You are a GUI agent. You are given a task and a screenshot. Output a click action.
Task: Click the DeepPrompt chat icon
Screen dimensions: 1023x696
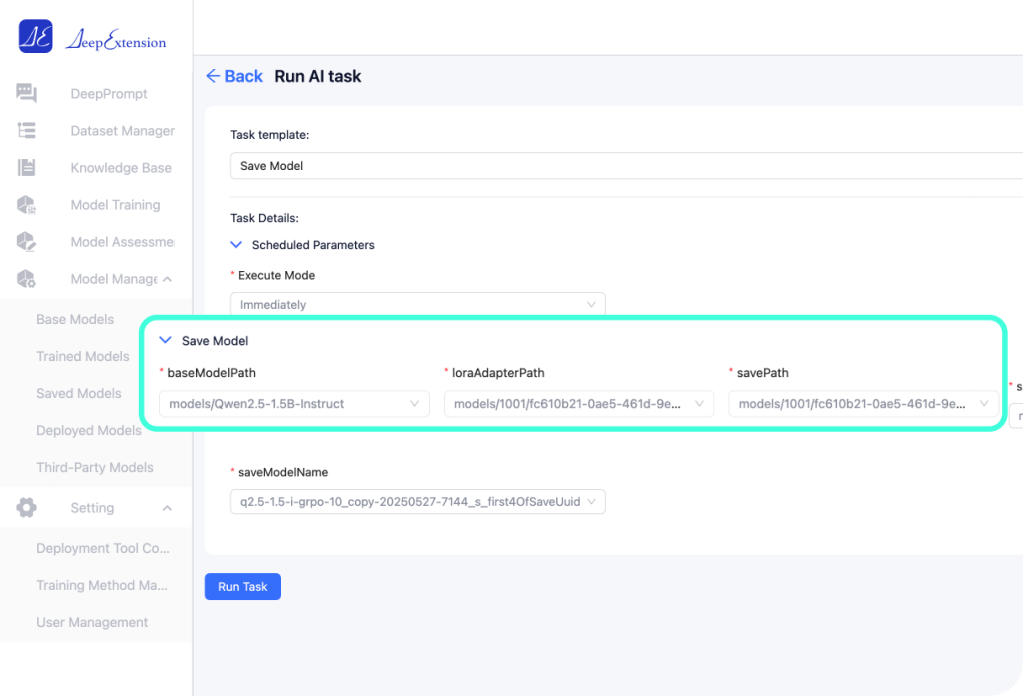(27, 94)
